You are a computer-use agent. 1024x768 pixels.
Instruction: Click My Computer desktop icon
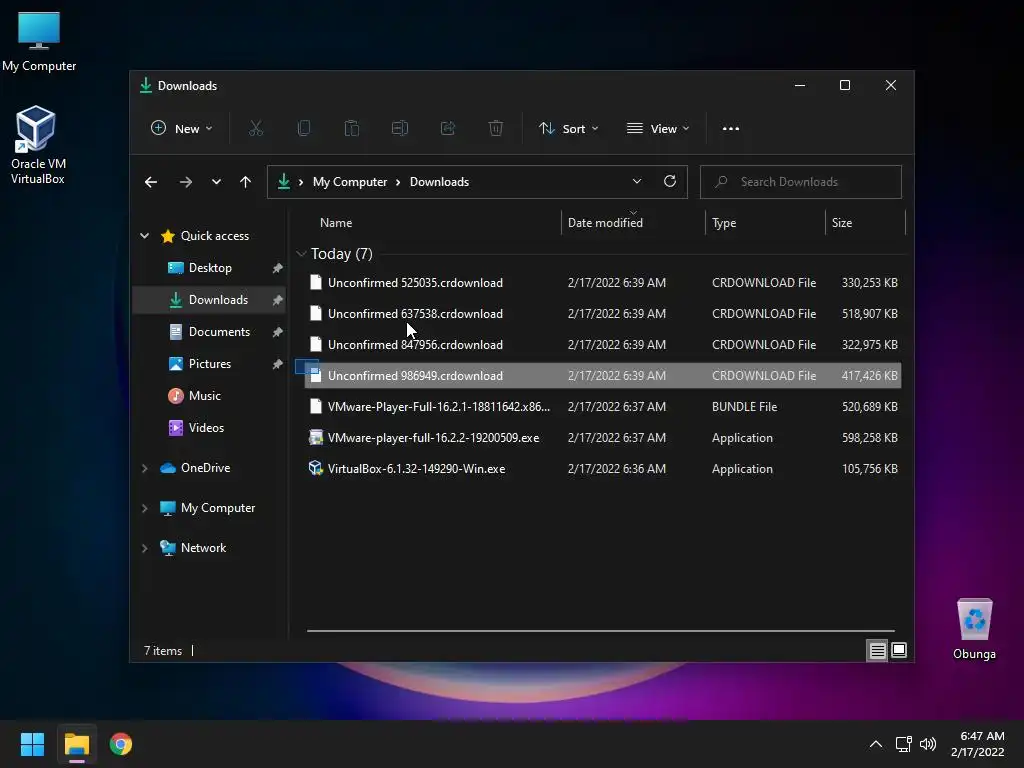39,40
